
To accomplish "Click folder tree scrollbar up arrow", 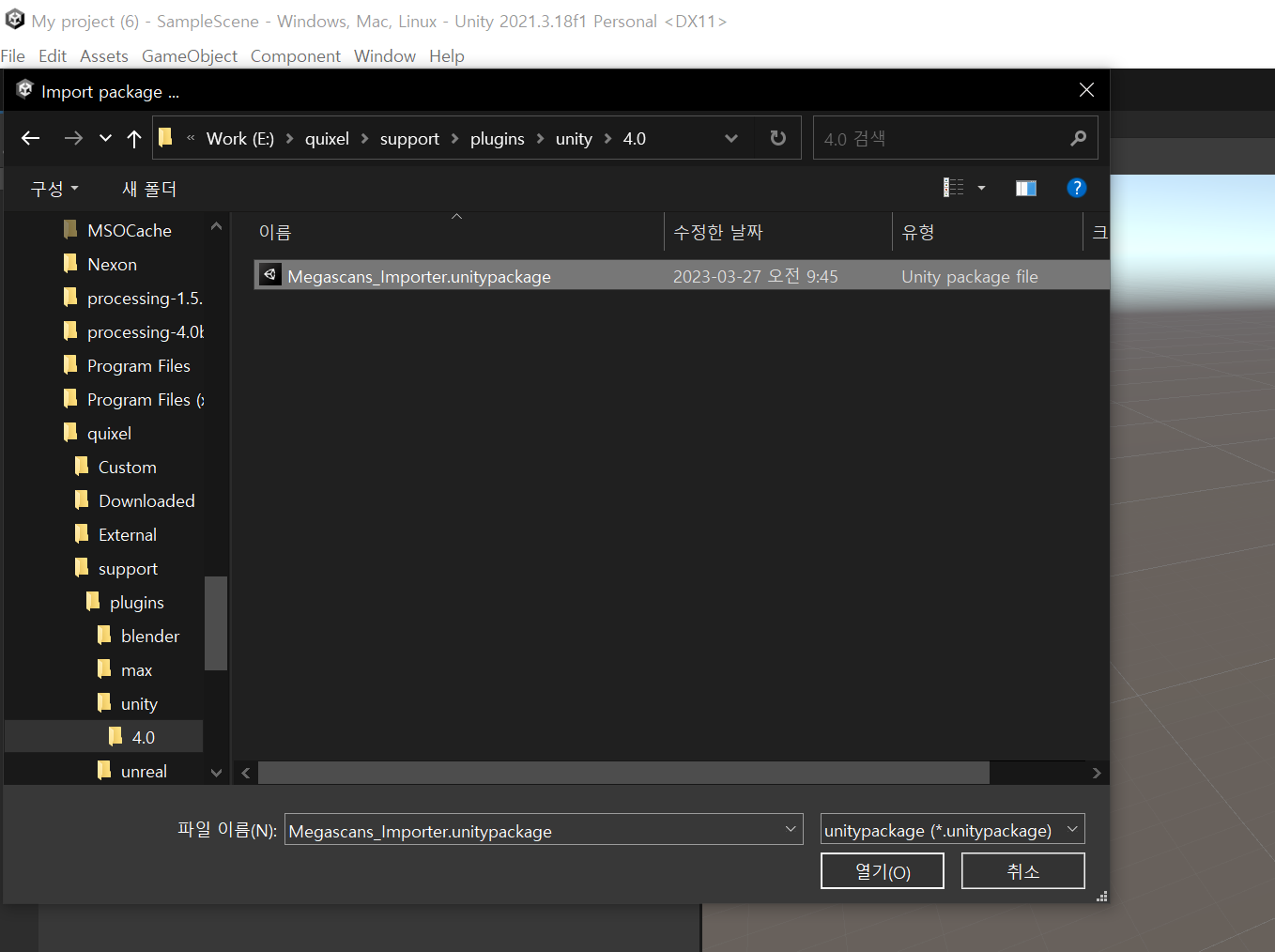I will (216, 226).
